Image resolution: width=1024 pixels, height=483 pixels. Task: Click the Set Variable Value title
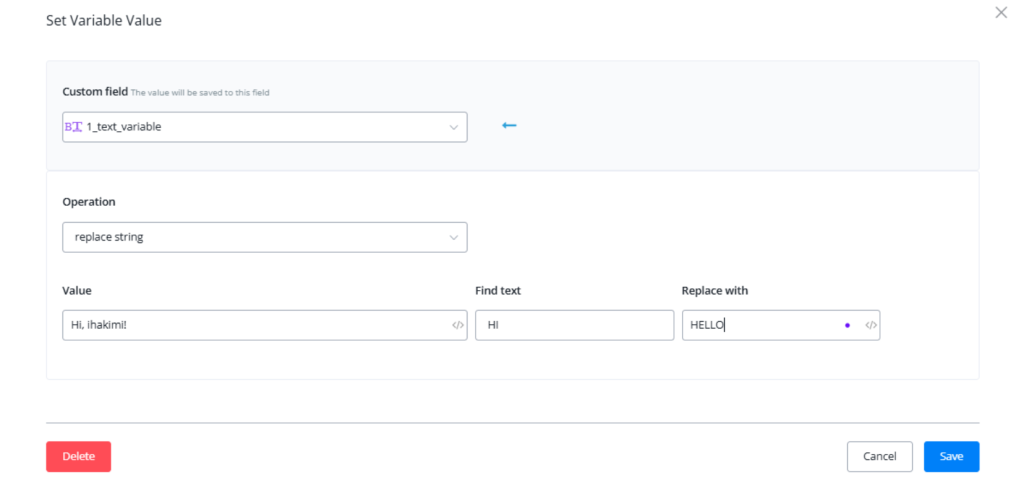(x=103, y=21)
